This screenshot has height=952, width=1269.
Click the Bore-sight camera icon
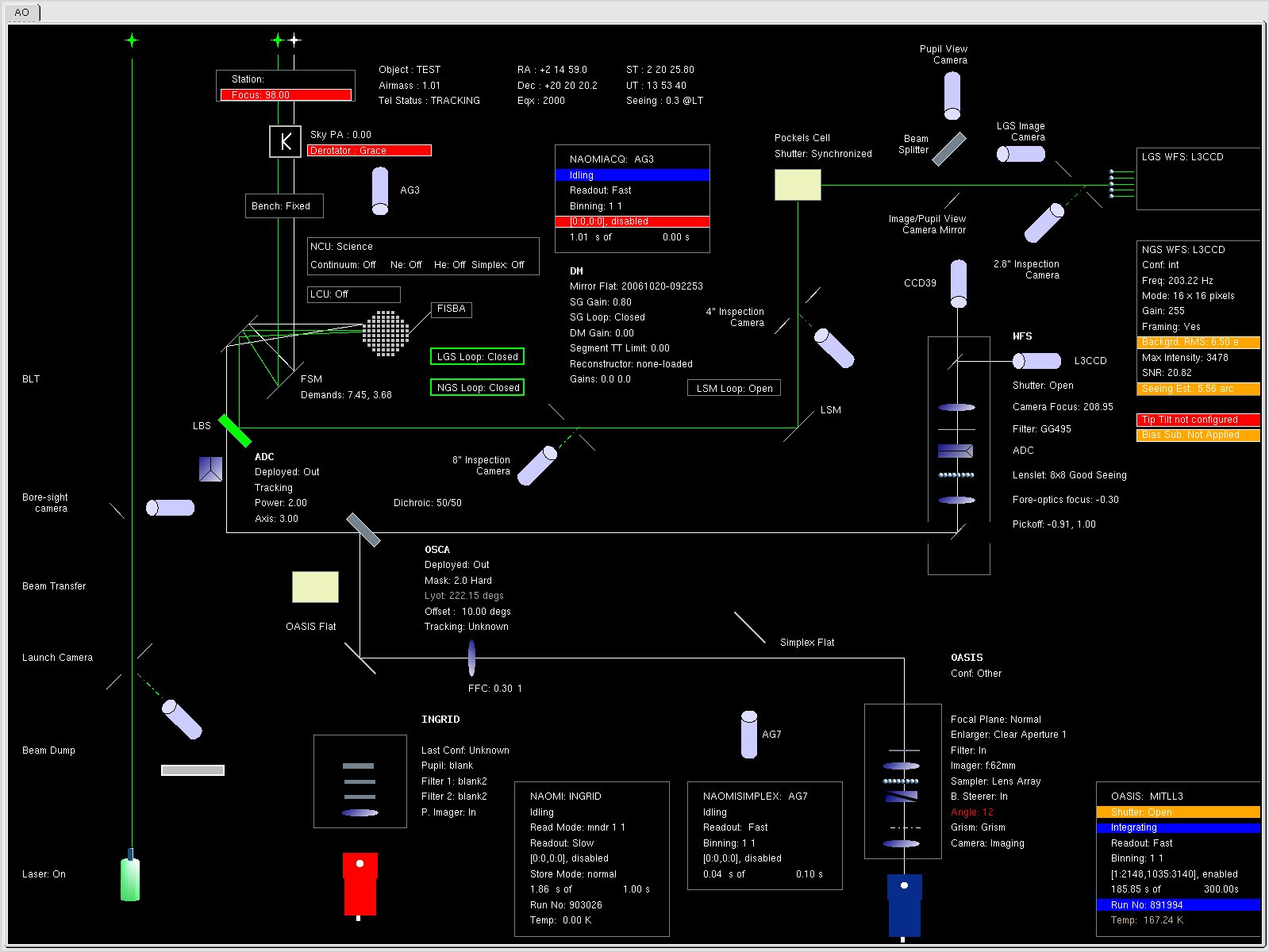tap(170, 508)
